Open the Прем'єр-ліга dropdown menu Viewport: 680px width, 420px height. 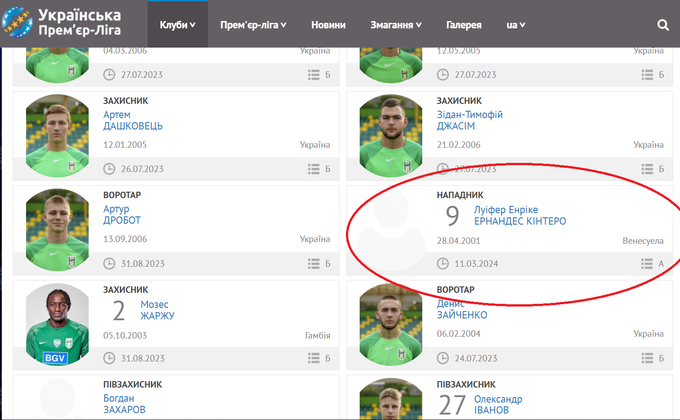253,25
